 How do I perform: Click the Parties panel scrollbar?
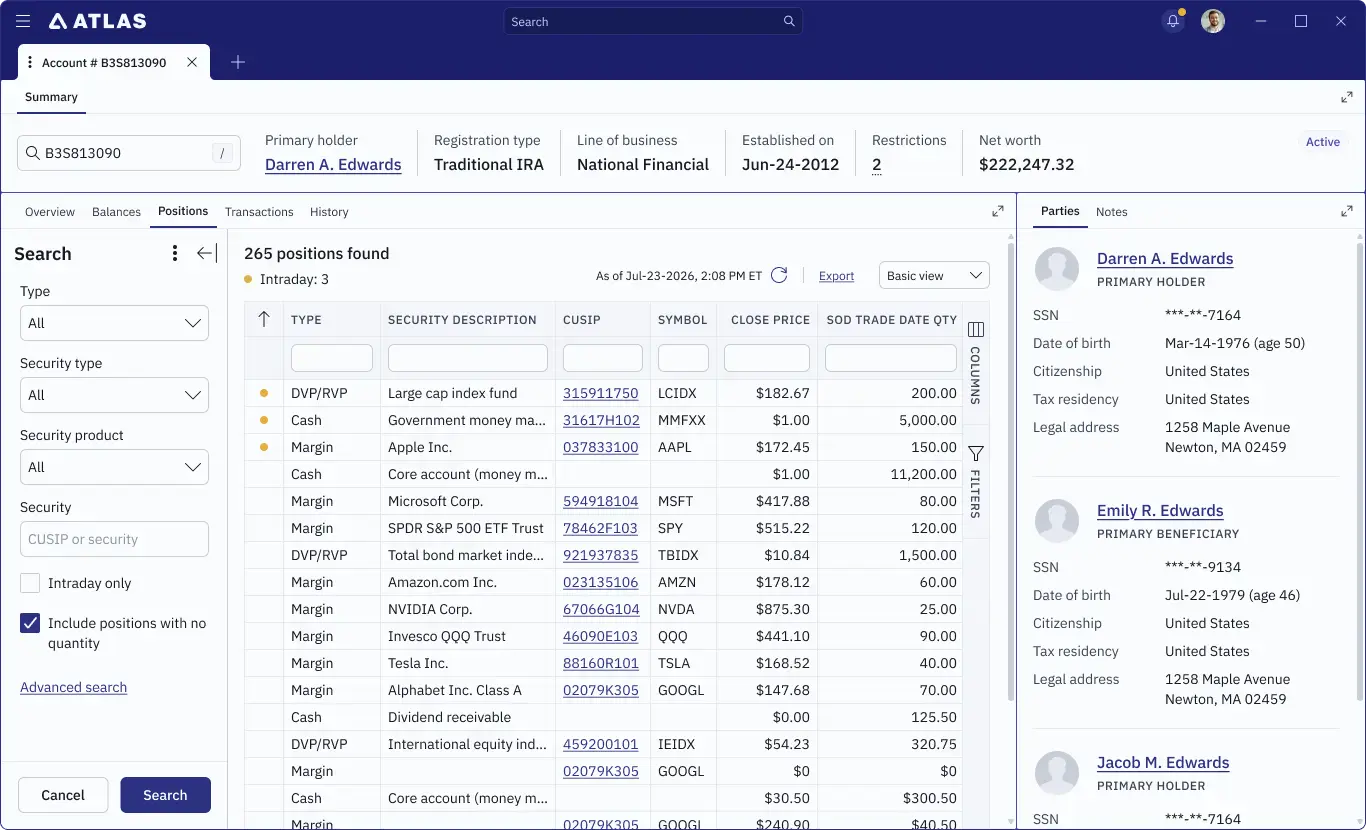pyautogui.click(x=1360, y=470)
